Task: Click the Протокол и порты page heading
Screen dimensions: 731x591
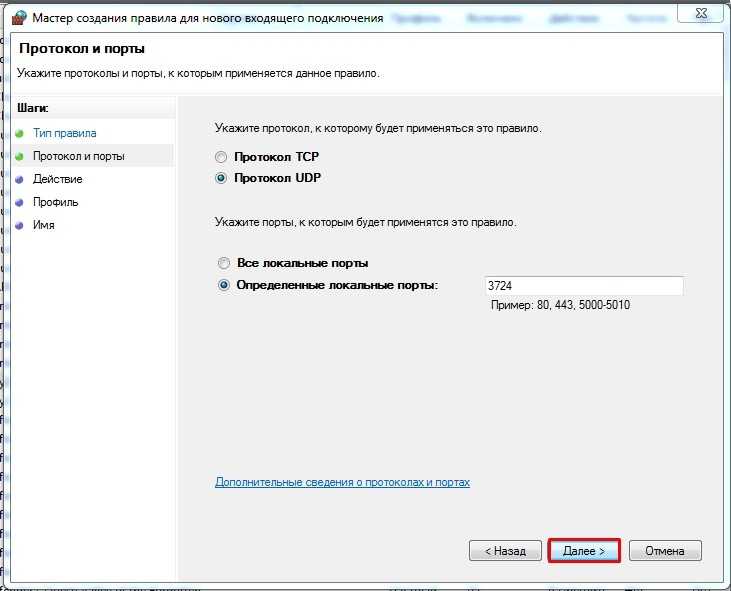Action: pos(82,49)
